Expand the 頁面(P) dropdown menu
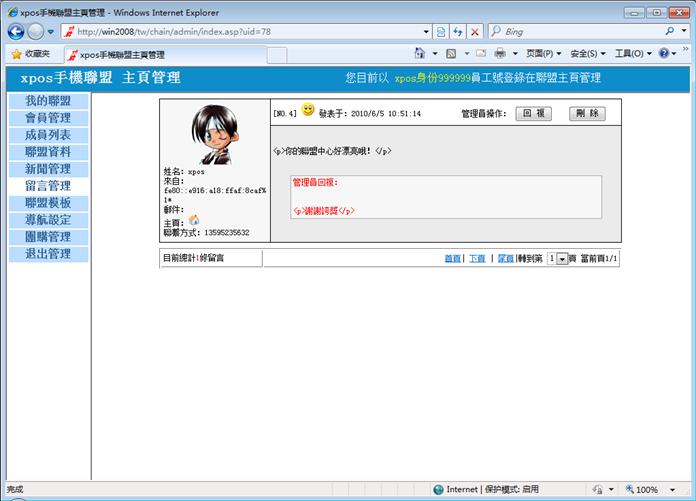 click(543, 54)
